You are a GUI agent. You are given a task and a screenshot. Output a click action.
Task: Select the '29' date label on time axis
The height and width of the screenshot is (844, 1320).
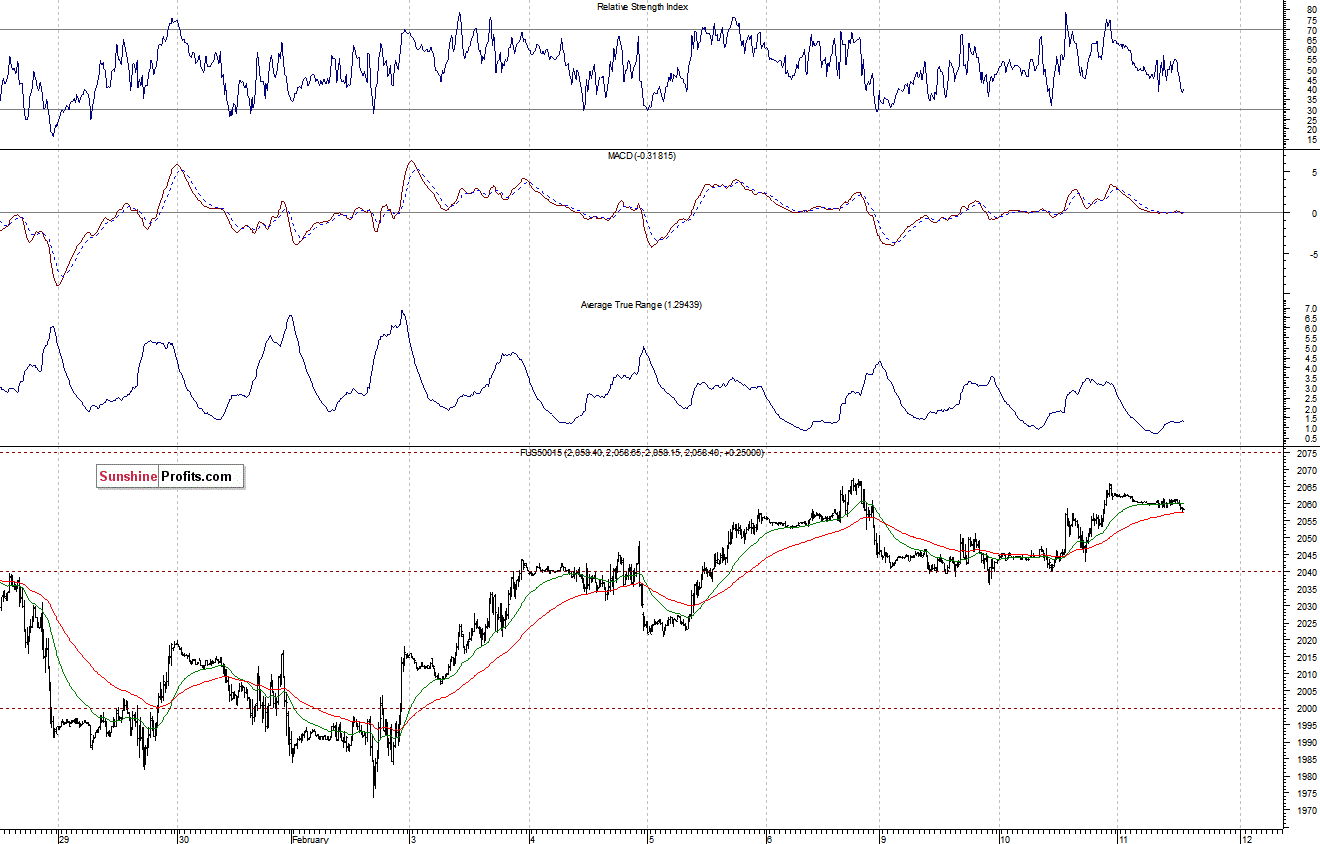[x=65, y=838]
